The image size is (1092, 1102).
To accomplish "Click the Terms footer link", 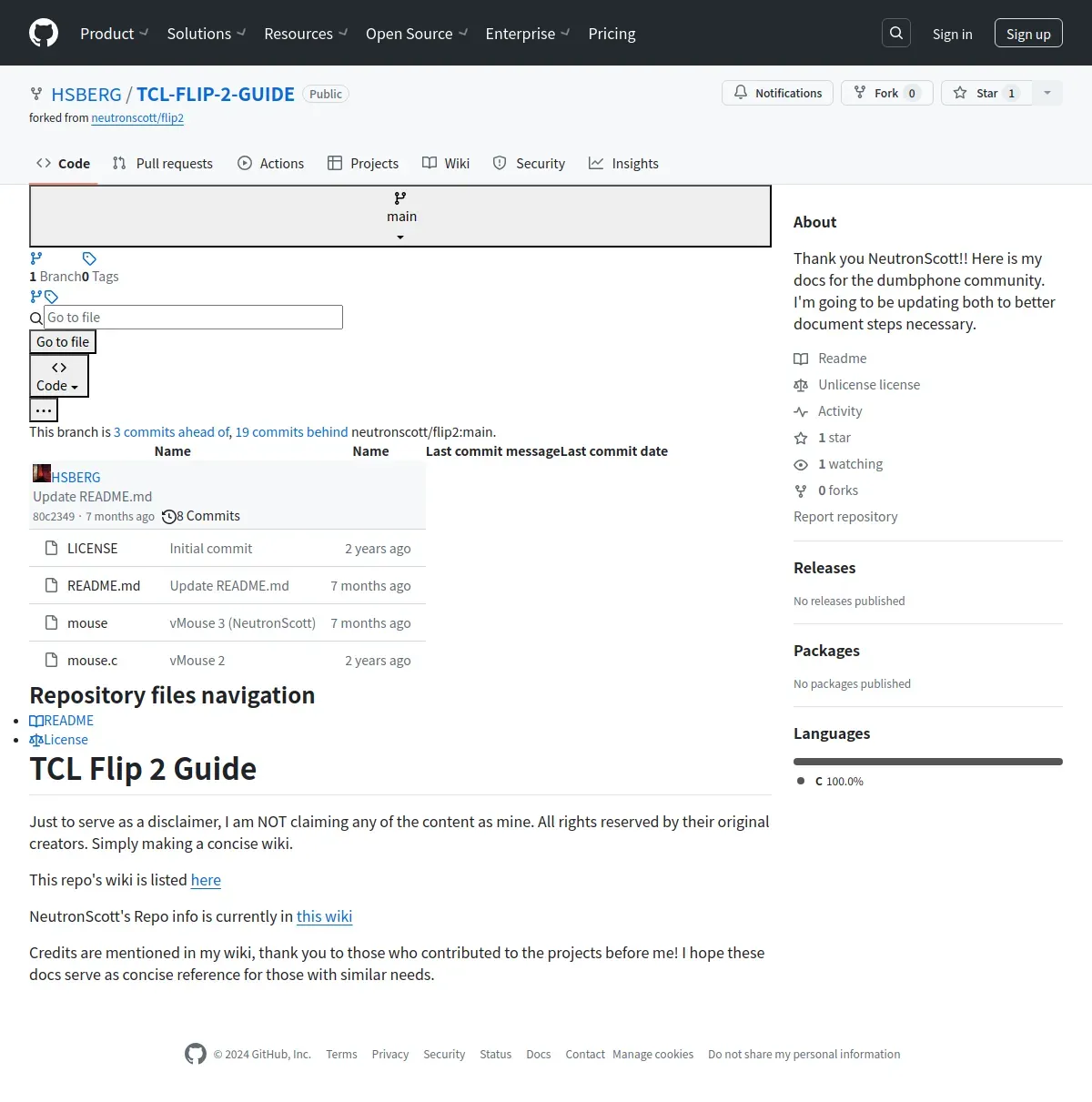I will coord(341,1055).
